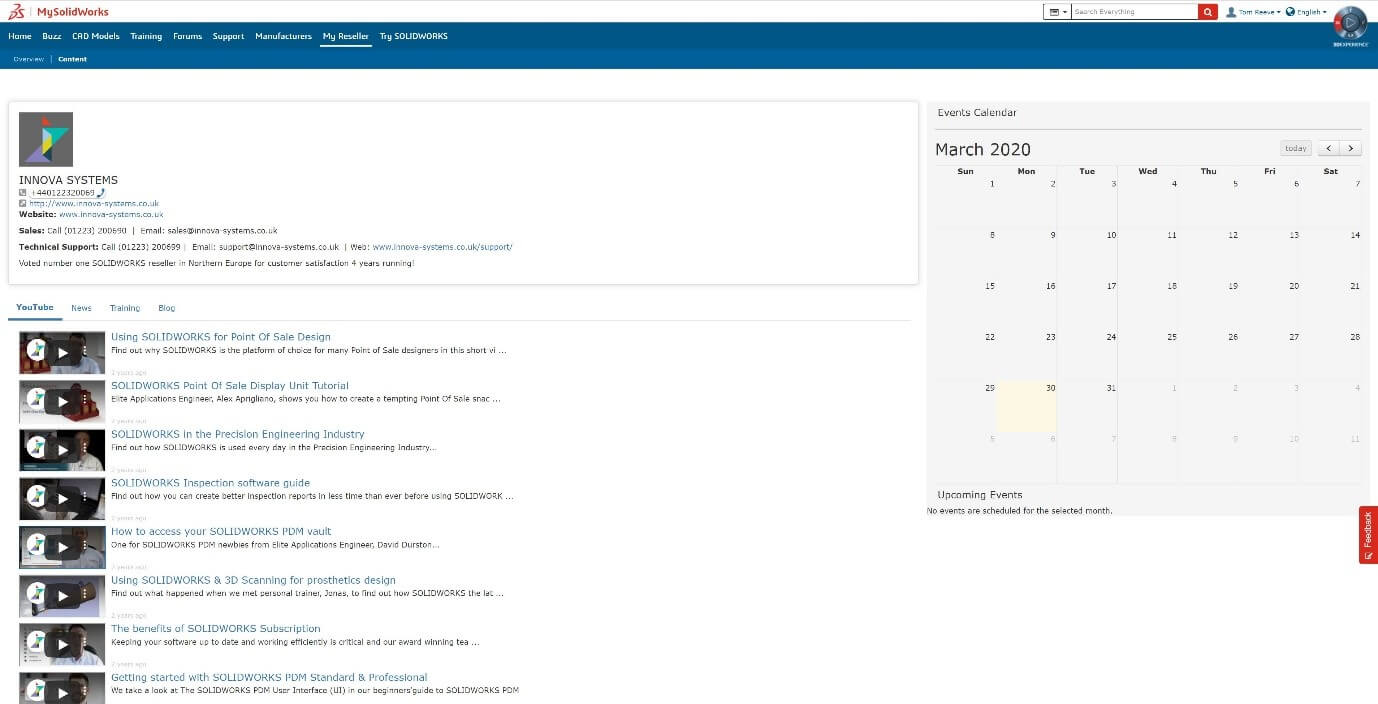Screen dimensions: 1378x704
Task: Open the search category dropdown
Action: coord(1057,12)
